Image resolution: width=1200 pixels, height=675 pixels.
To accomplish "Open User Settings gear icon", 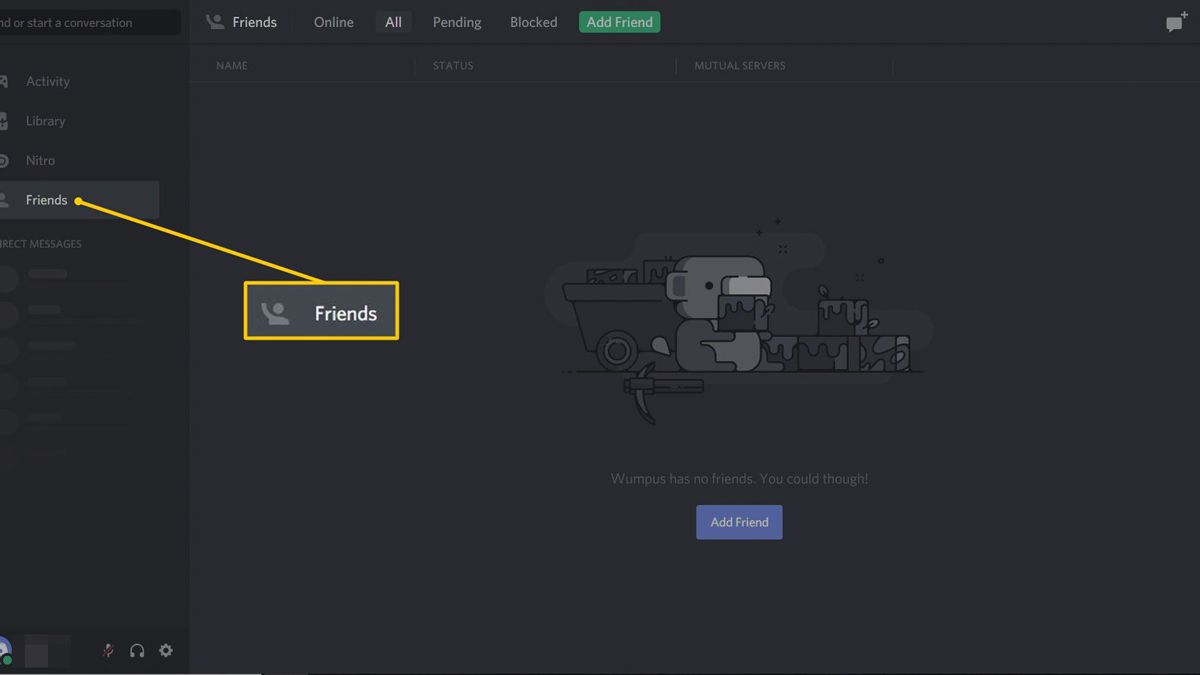I will tap(166, 651).
